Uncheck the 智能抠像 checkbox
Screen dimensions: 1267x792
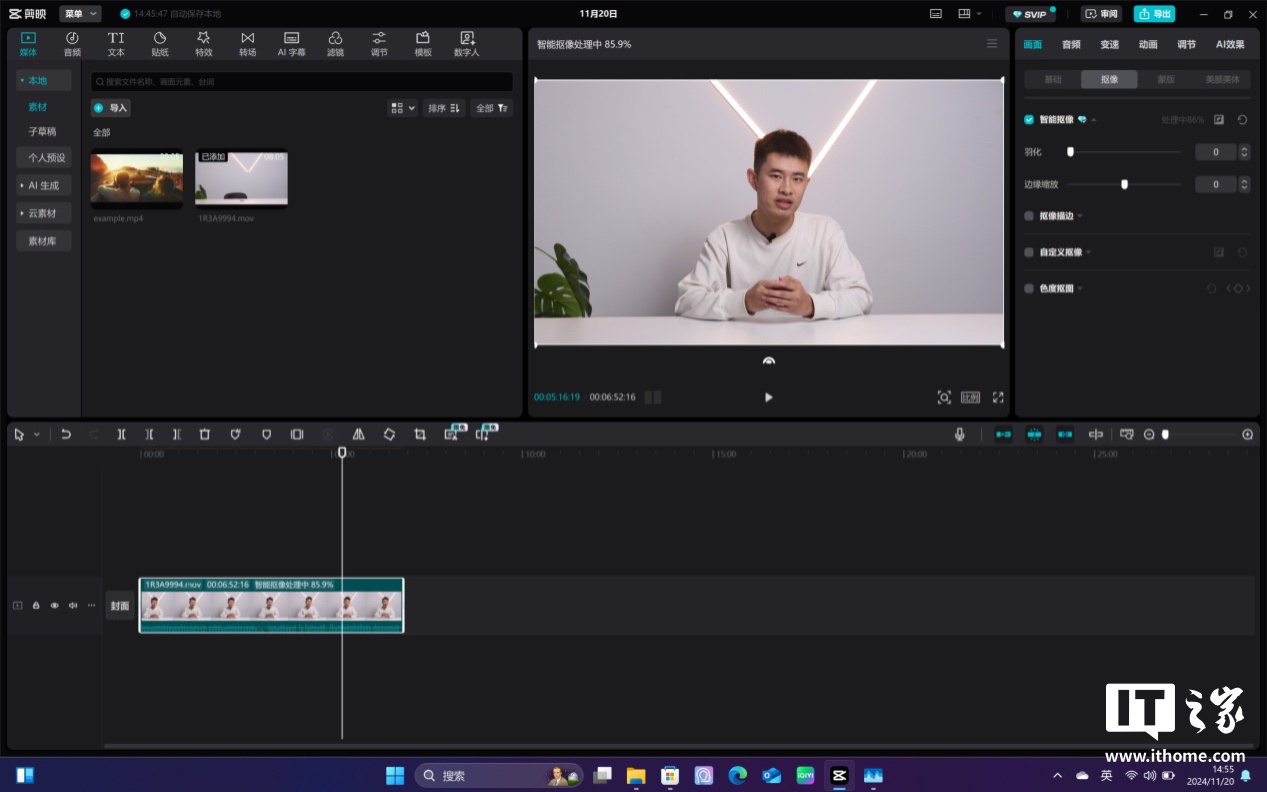1029,120
